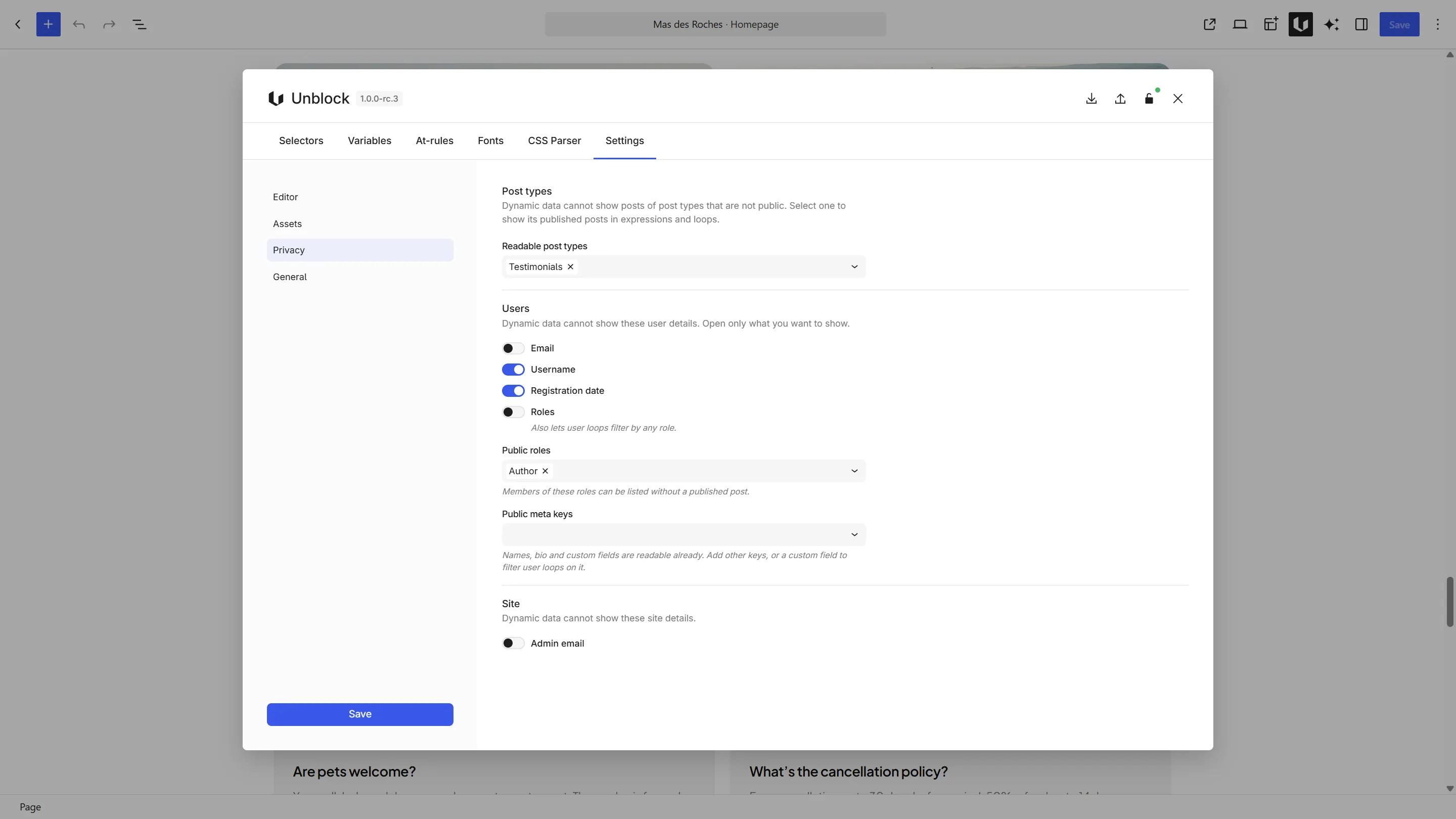The width and height of the screenshot is (1456, 819).
Task: Open the General settings section
Action: click(x=360, y=277)
